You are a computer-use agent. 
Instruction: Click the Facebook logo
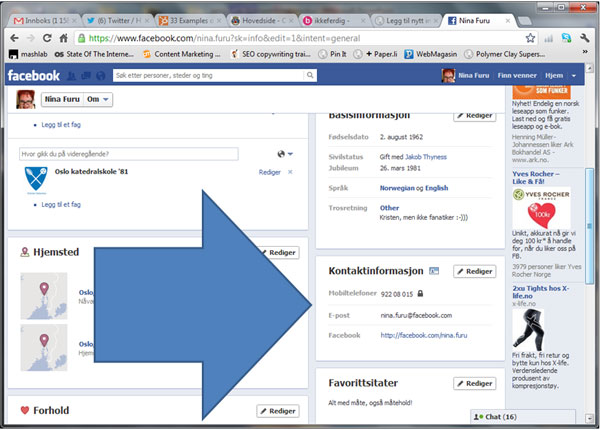point(34,75)
